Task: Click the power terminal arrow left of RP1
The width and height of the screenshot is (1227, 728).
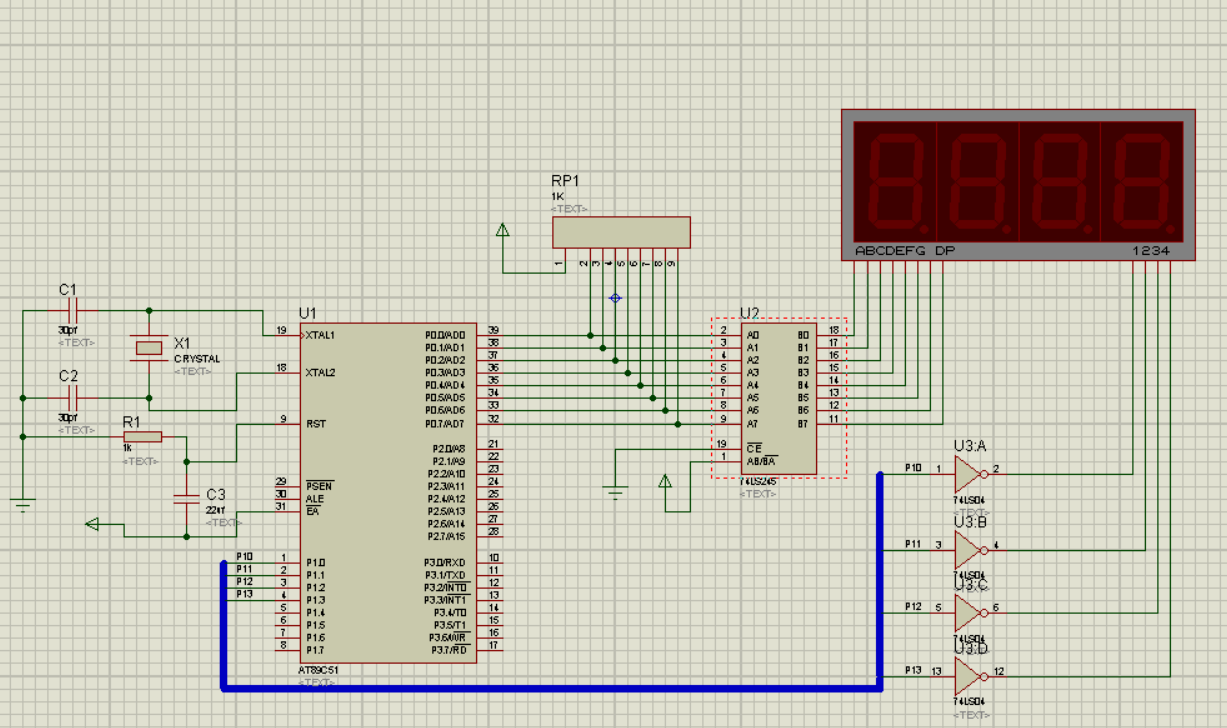Action: pos(503,231)
